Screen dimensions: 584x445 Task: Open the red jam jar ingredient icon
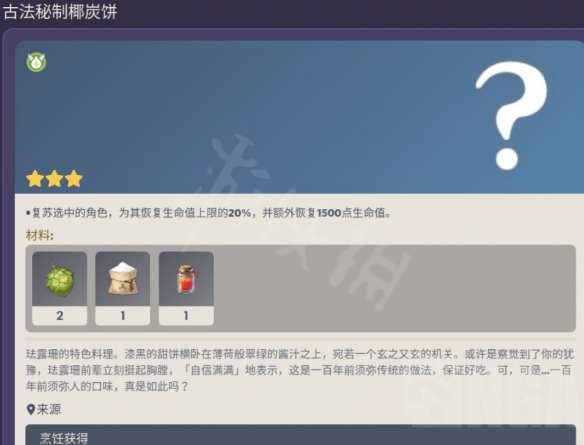coord(186,279)
